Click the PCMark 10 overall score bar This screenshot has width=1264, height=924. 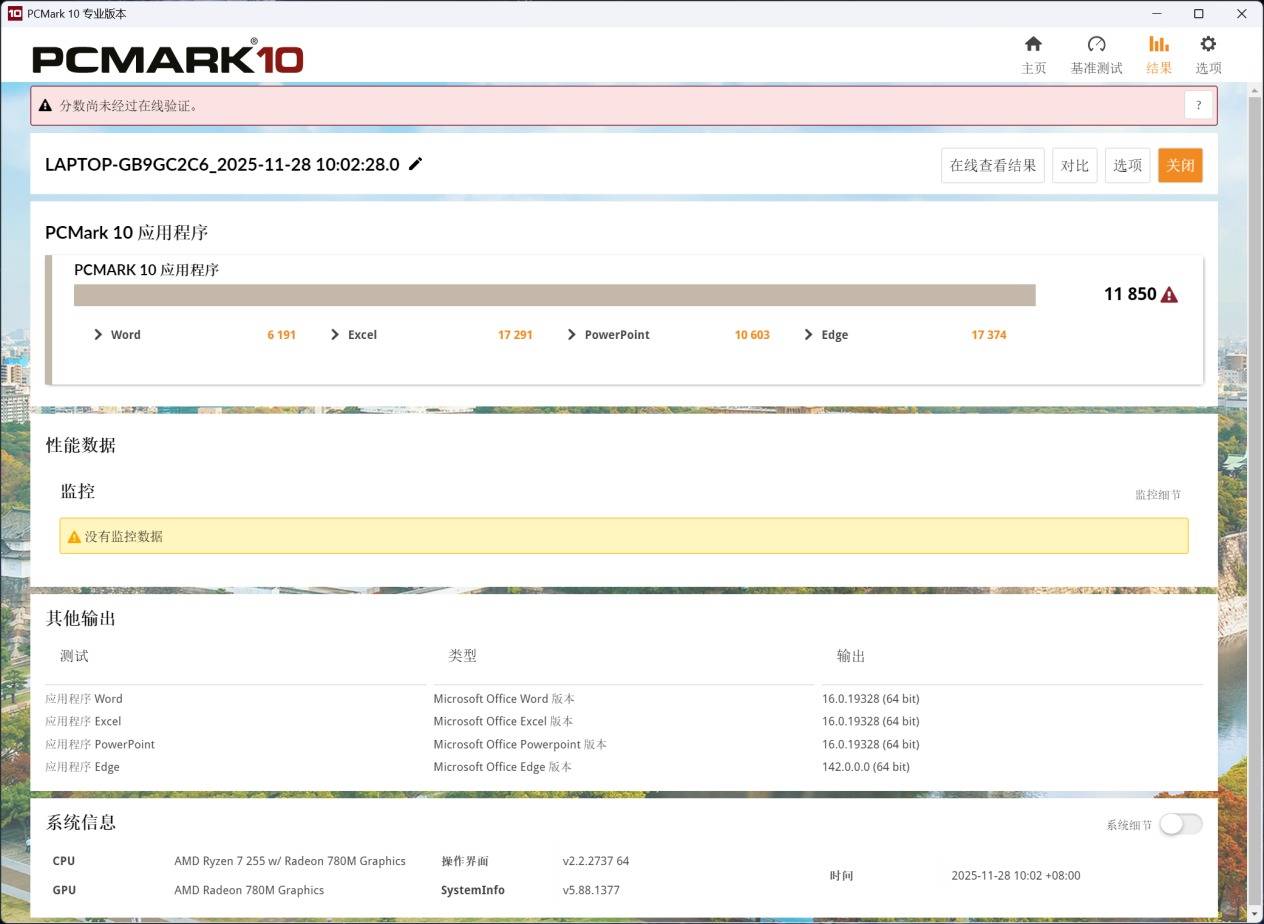coord(554,295)
